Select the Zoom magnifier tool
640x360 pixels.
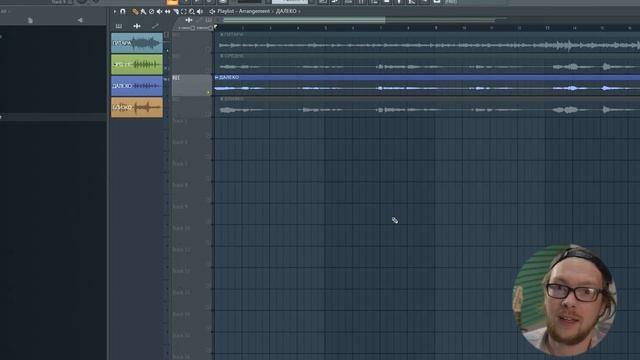pyautogui.click(x=192, y=11)
